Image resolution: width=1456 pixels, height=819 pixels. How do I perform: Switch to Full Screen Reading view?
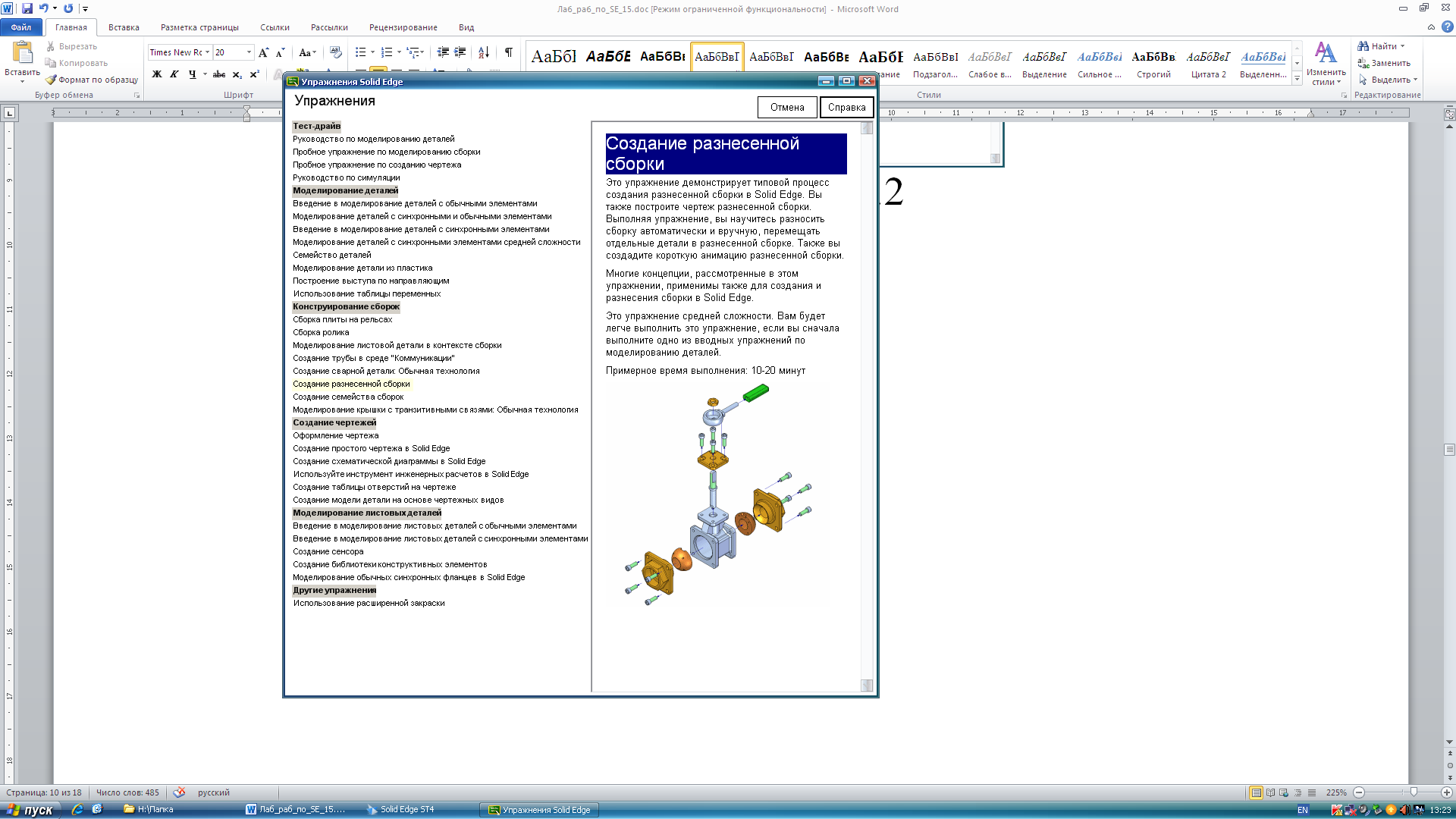pos(1270,792)
